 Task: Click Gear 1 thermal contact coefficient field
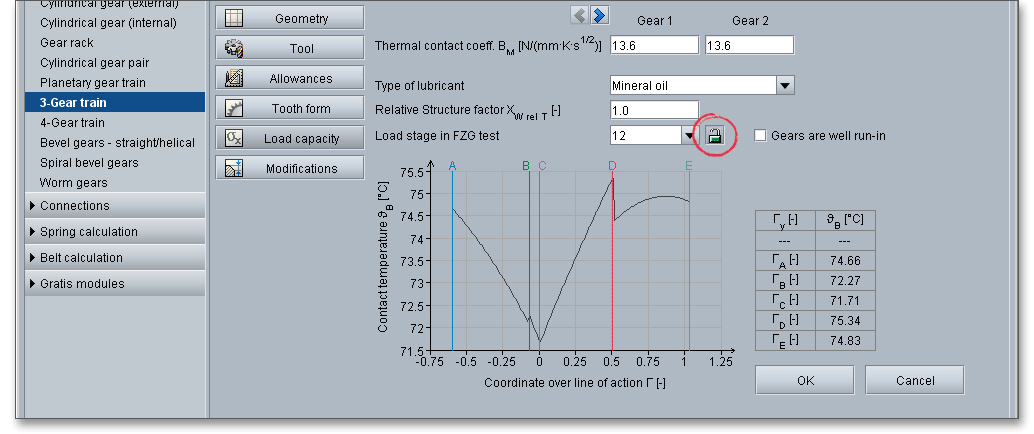(654, 45)
